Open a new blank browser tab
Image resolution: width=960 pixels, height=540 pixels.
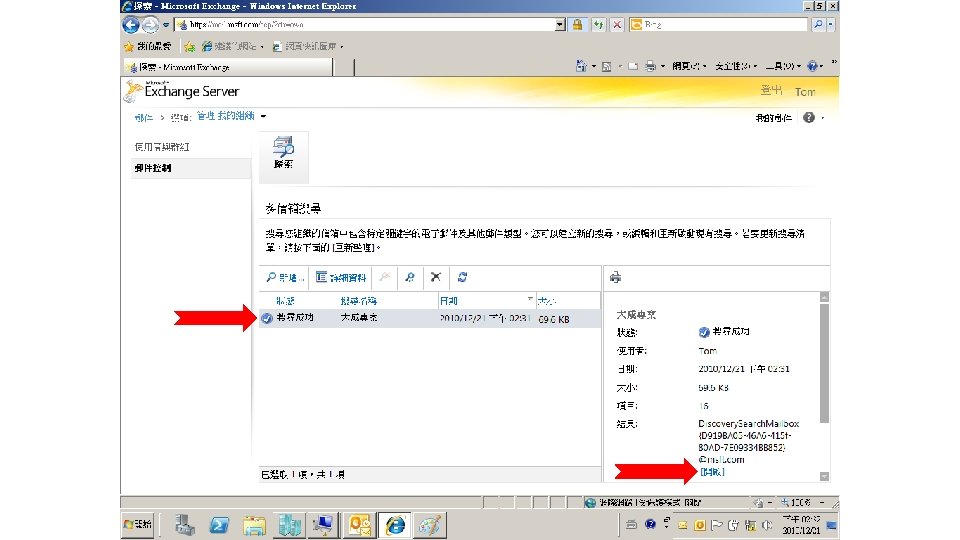pyautogui.click(x=345, y=67)
